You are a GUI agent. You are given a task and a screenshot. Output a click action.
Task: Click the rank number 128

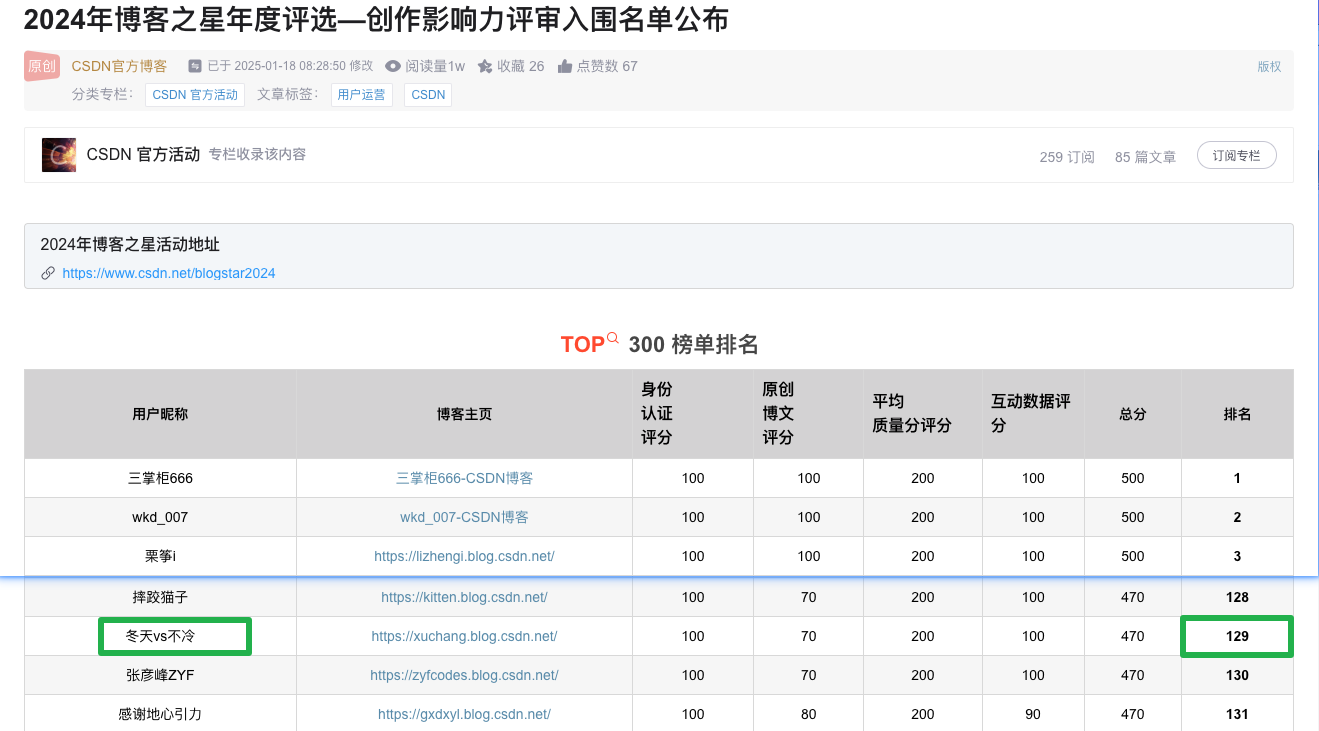point(1237,597)
